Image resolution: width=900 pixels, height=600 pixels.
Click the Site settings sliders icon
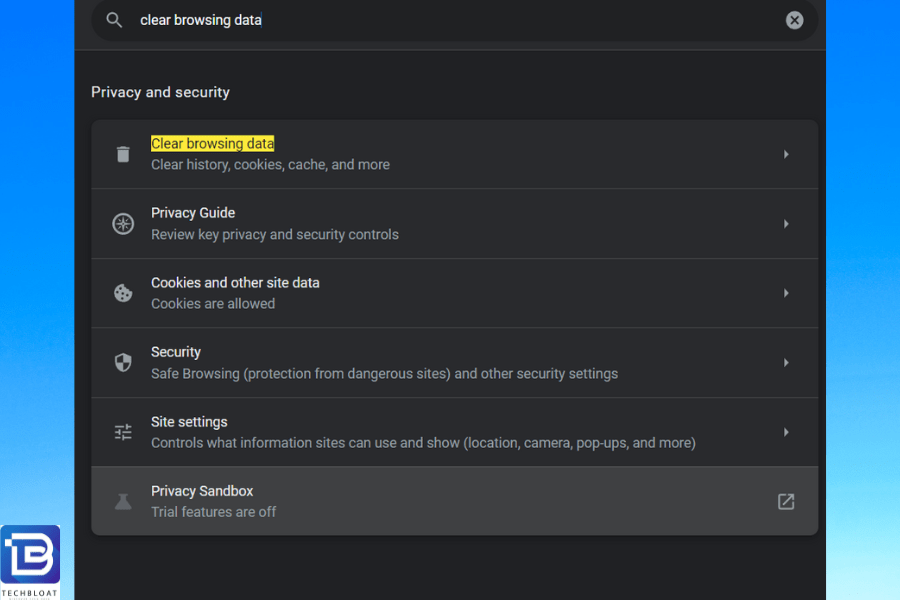pyautogui.click(x=123, y=432)
